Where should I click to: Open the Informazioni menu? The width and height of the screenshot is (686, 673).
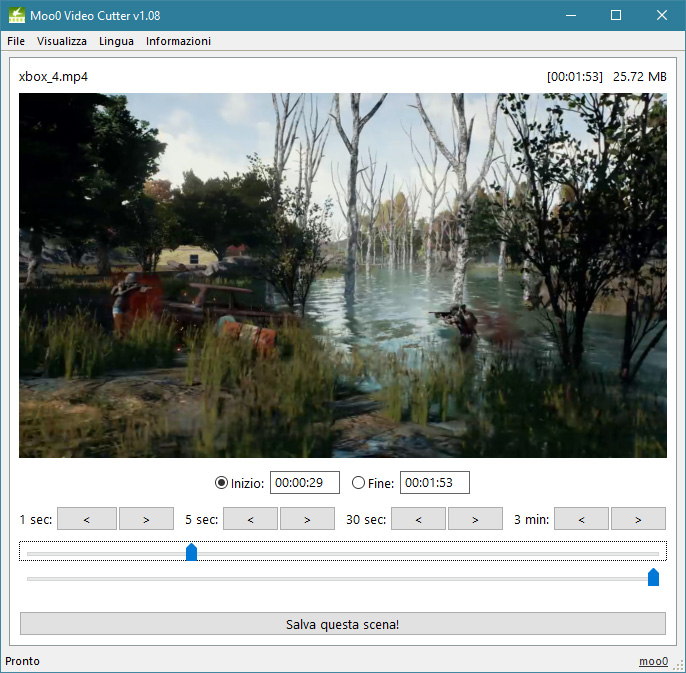click(178, 41)
